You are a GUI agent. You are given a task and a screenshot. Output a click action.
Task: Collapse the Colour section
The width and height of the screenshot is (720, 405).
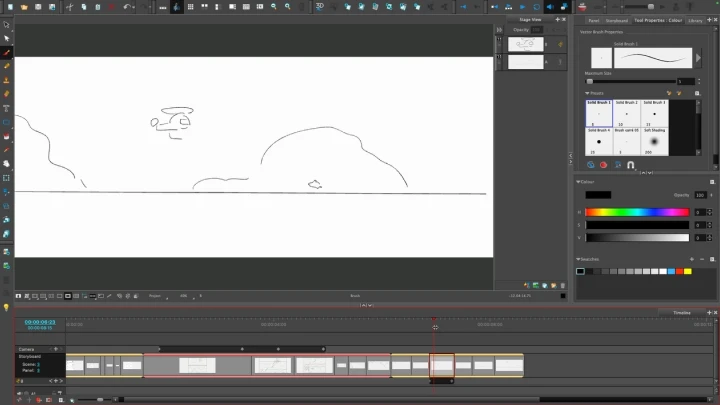click(x=580, y=182)
